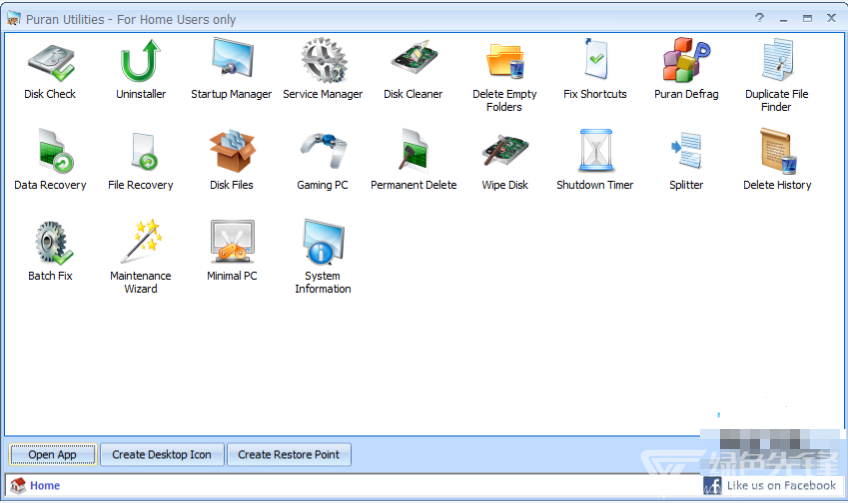Click Create Restore Point button
This screenshot has width=848, height=503.
point(289,454)
